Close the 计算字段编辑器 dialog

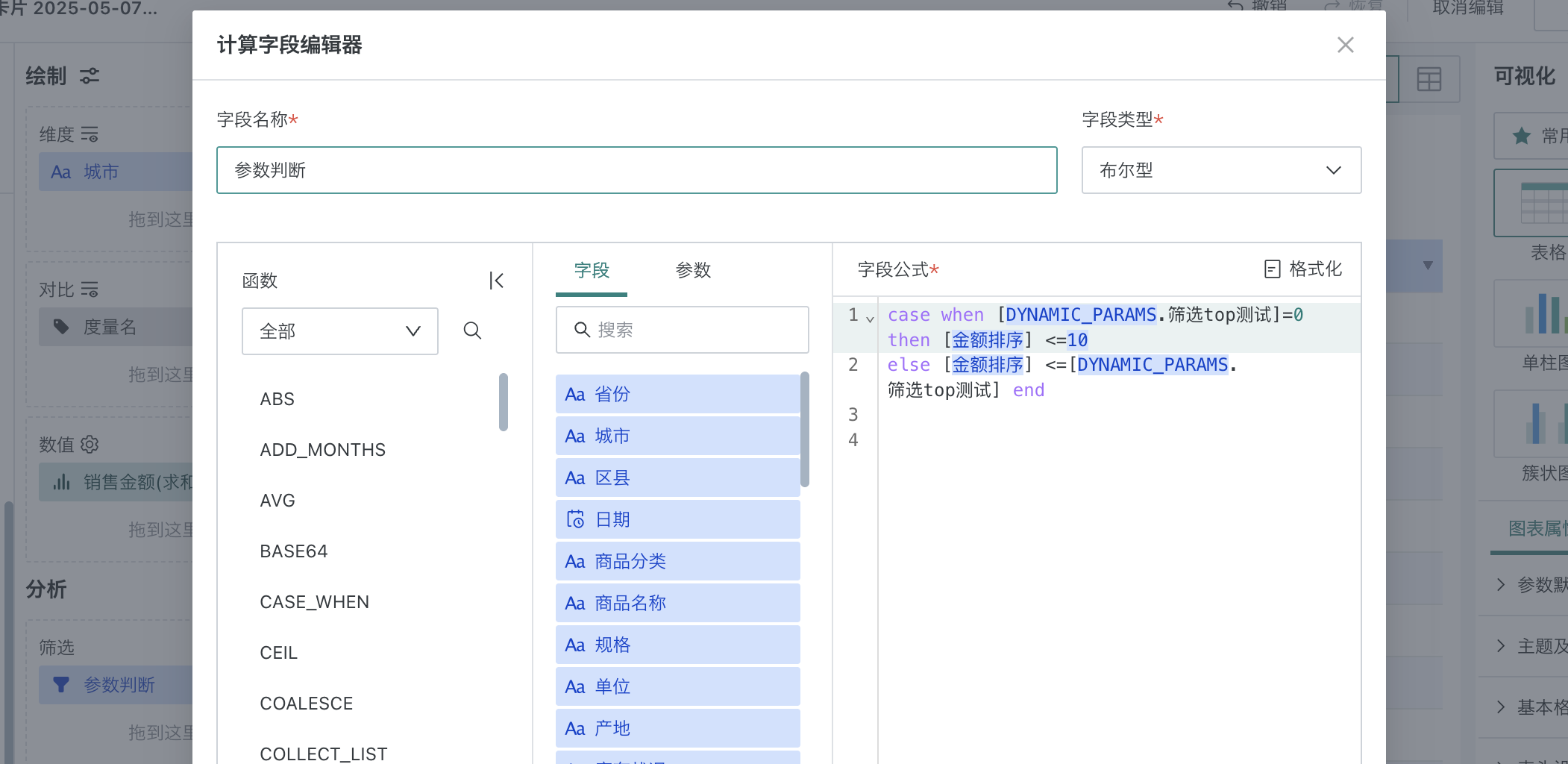click(1345, 45)
